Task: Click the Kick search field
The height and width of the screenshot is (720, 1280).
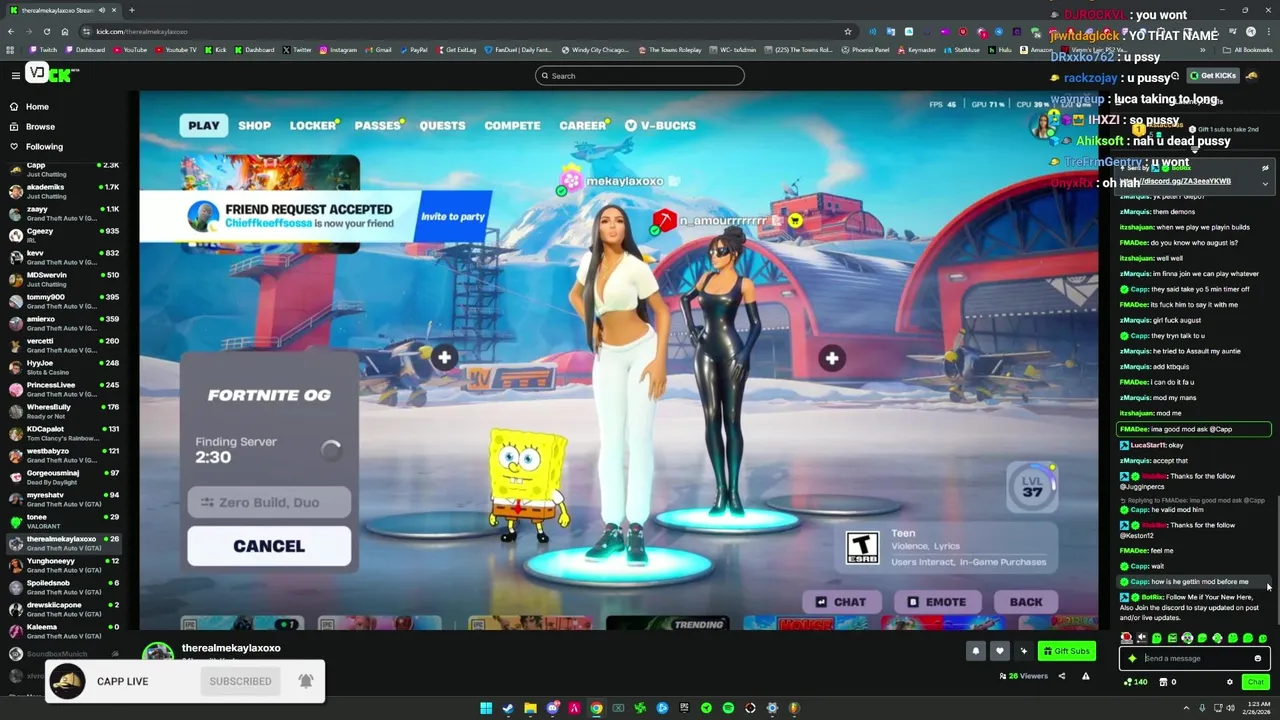Action: pos(640,76)
